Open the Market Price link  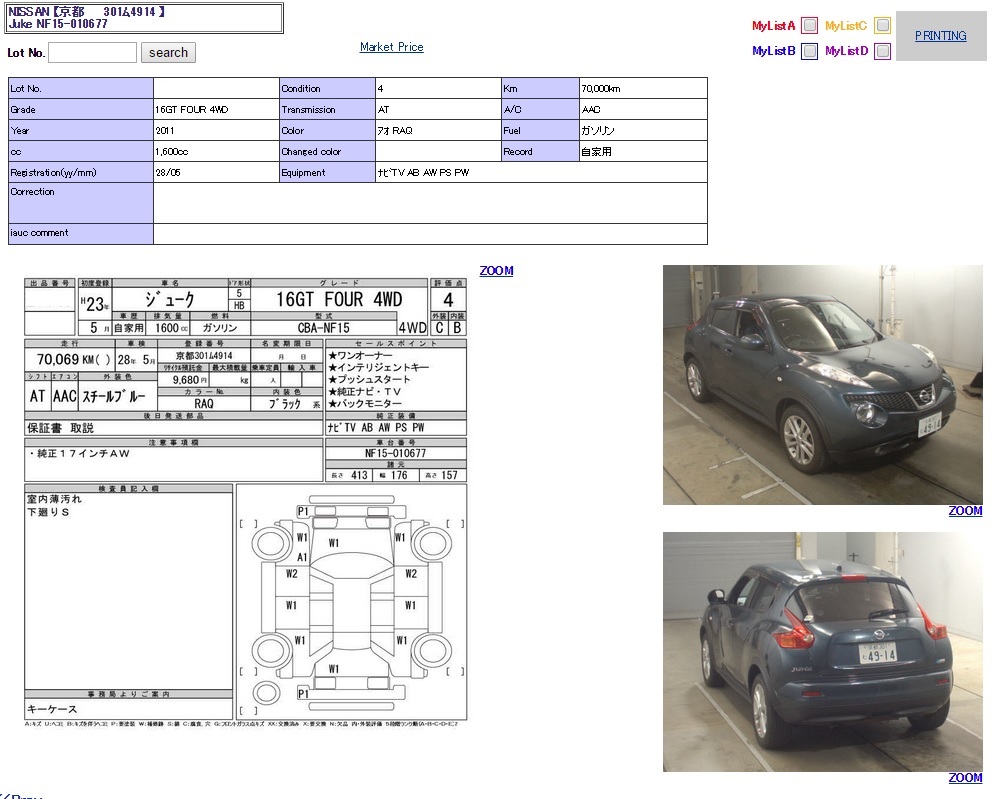pyautogui.click(x=391, y=47)
